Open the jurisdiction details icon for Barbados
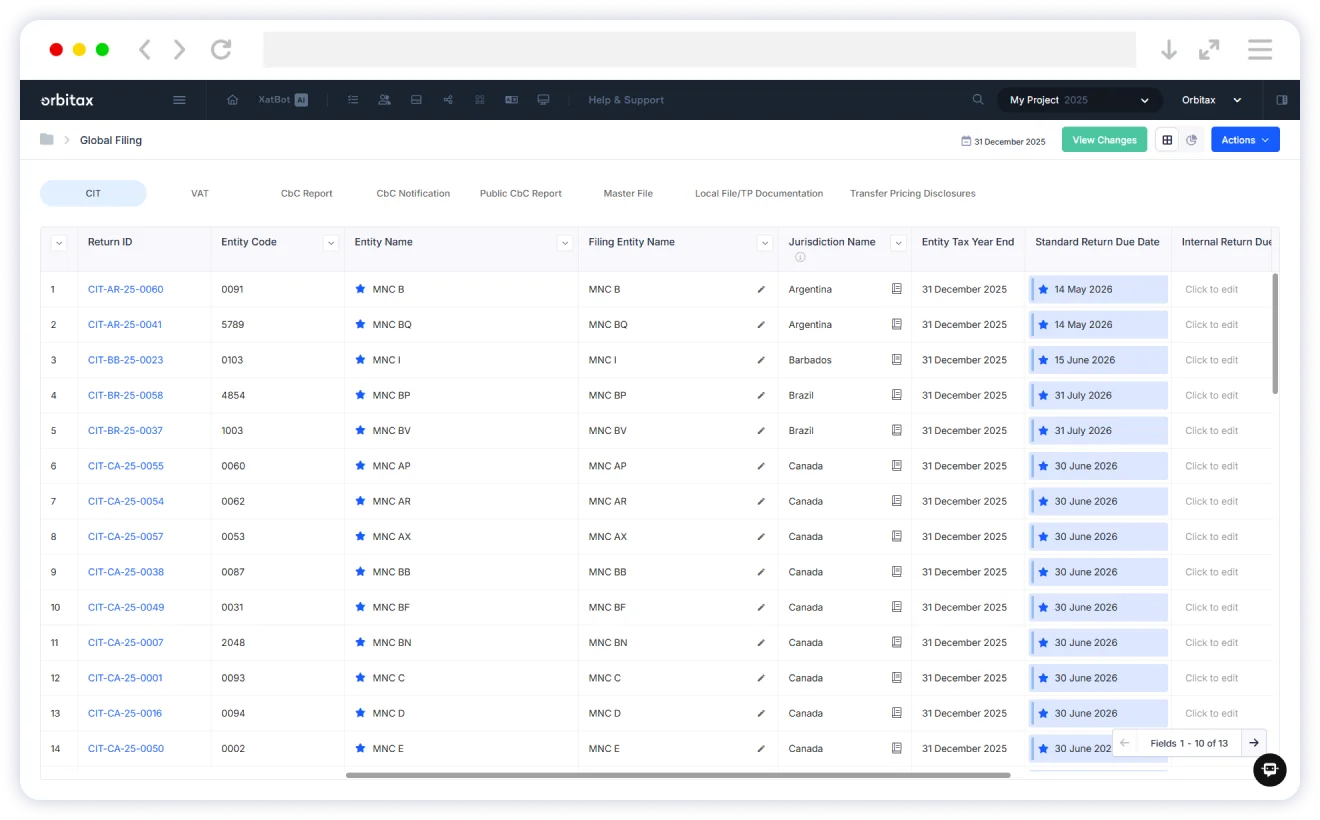Screen dimensions: 1320x820 pos(896,360)
